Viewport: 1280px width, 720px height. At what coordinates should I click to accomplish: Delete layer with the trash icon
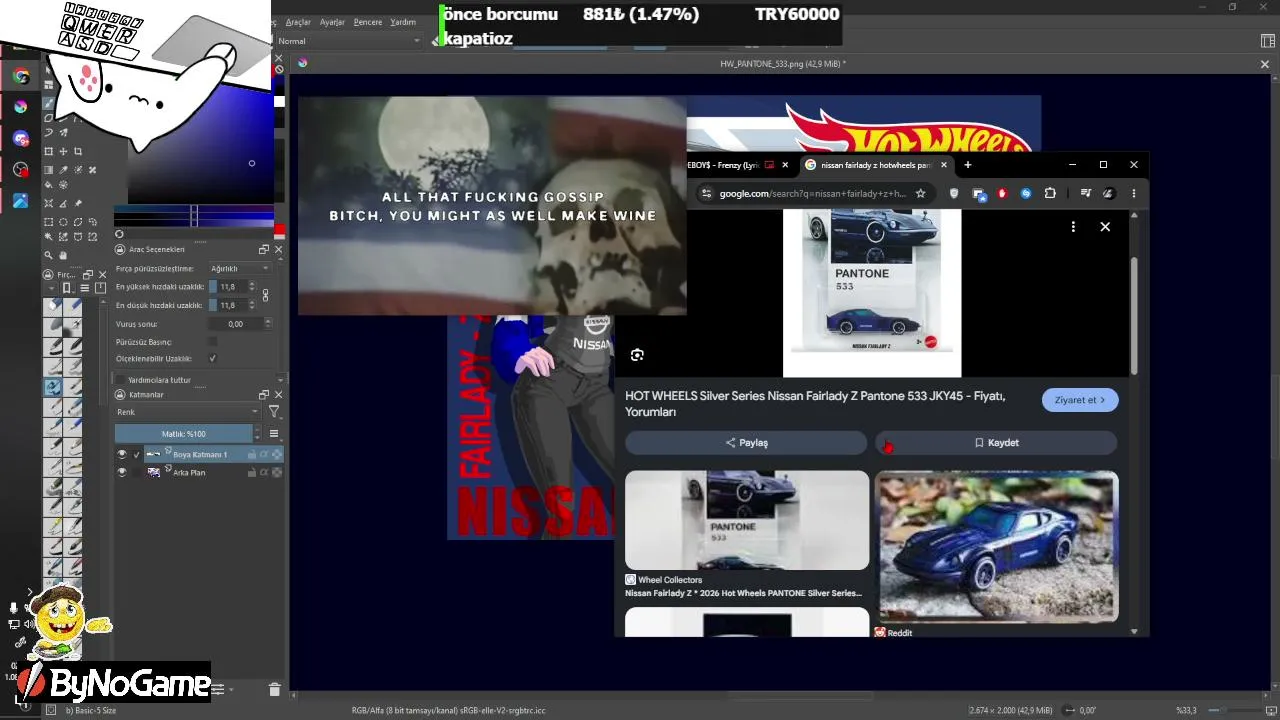pos(275,689)
